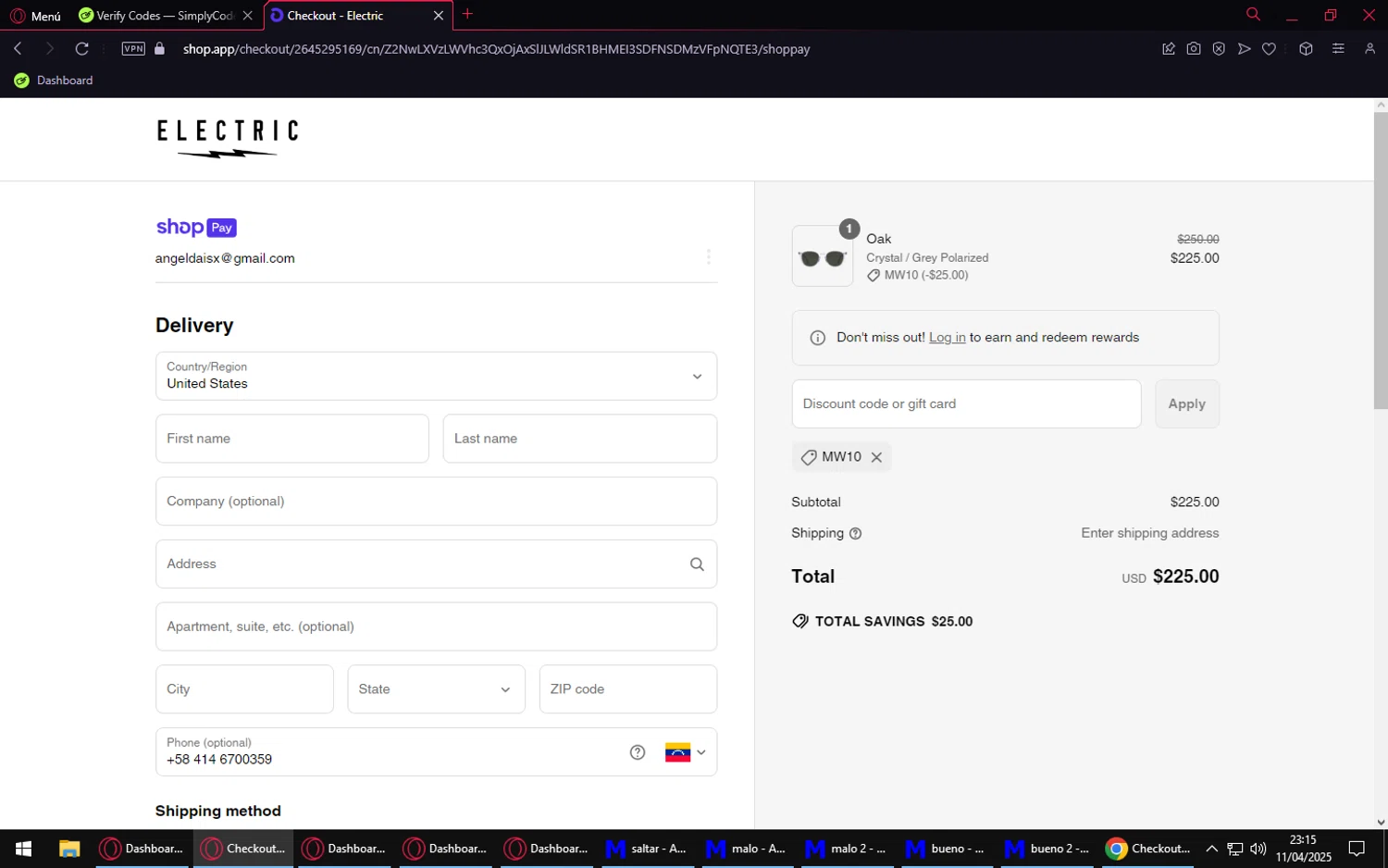This screenshot has width=1388, height=868.
Task: Click the Shop Pay logo
Action: pos(196,228)
